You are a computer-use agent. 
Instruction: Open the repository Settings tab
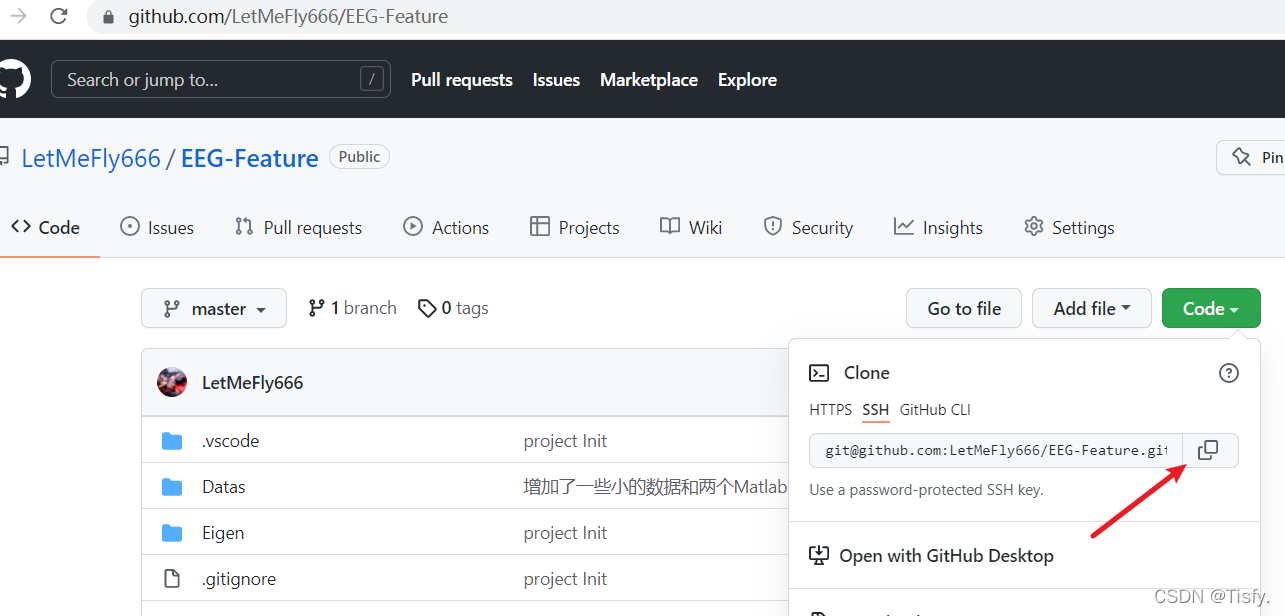coord(1069,227)
